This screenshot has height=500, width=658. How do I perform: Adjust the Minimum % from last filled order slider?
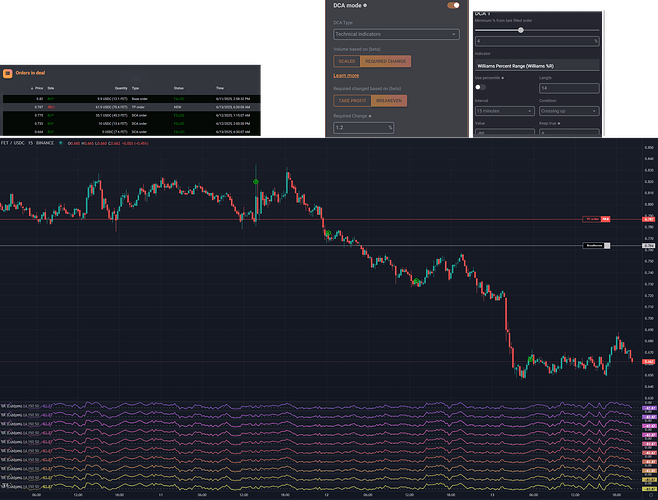pyautogui.click(x=520, y=30)
